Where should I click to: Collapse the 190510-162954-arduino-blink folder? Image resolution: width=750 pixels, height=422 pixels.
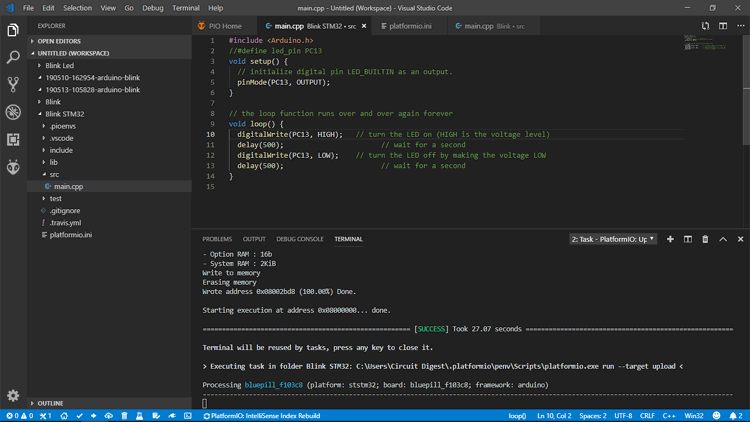110,78
